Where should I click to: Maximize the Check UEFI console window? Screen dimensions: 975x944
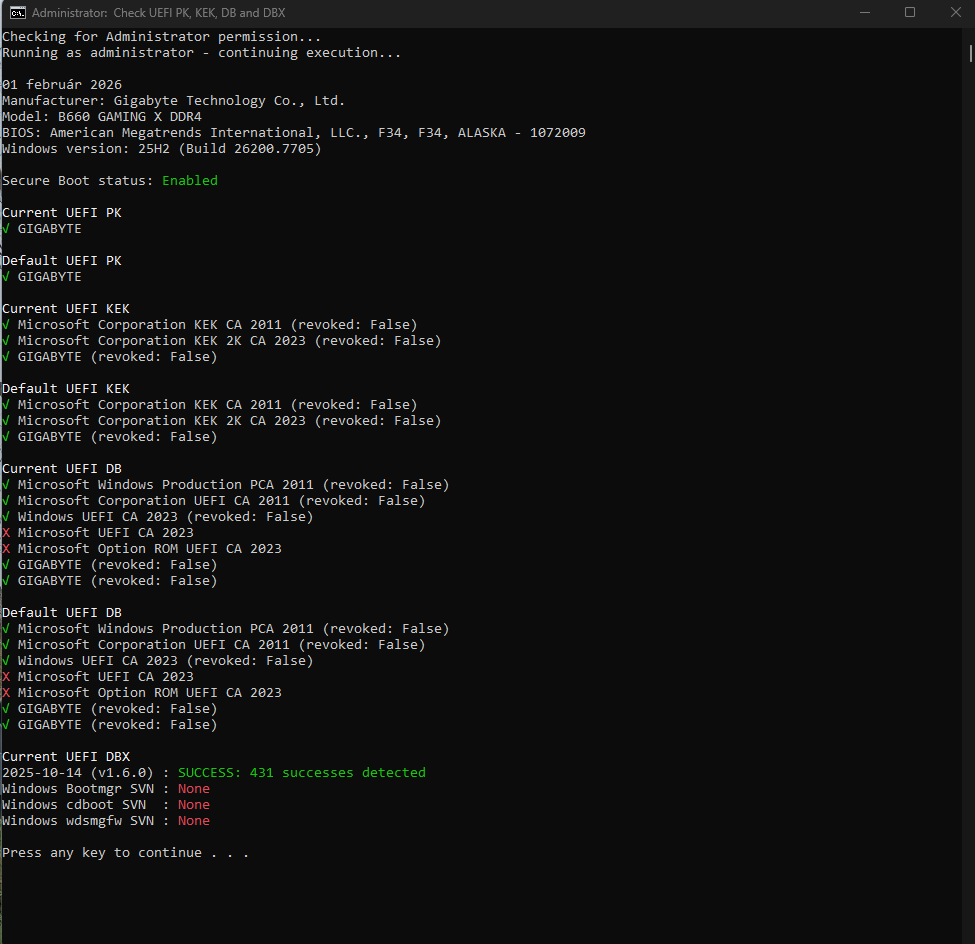910,12
